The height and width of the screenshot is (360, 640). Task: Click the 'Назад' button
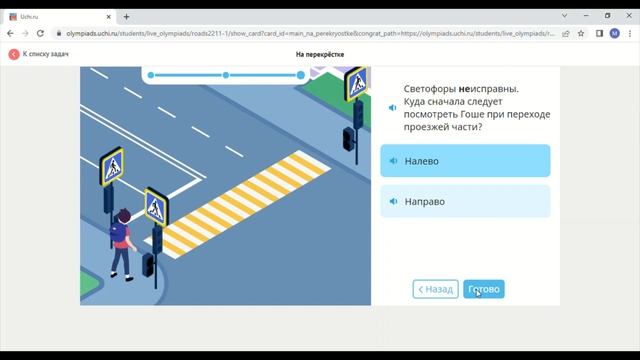click(436, 289)
